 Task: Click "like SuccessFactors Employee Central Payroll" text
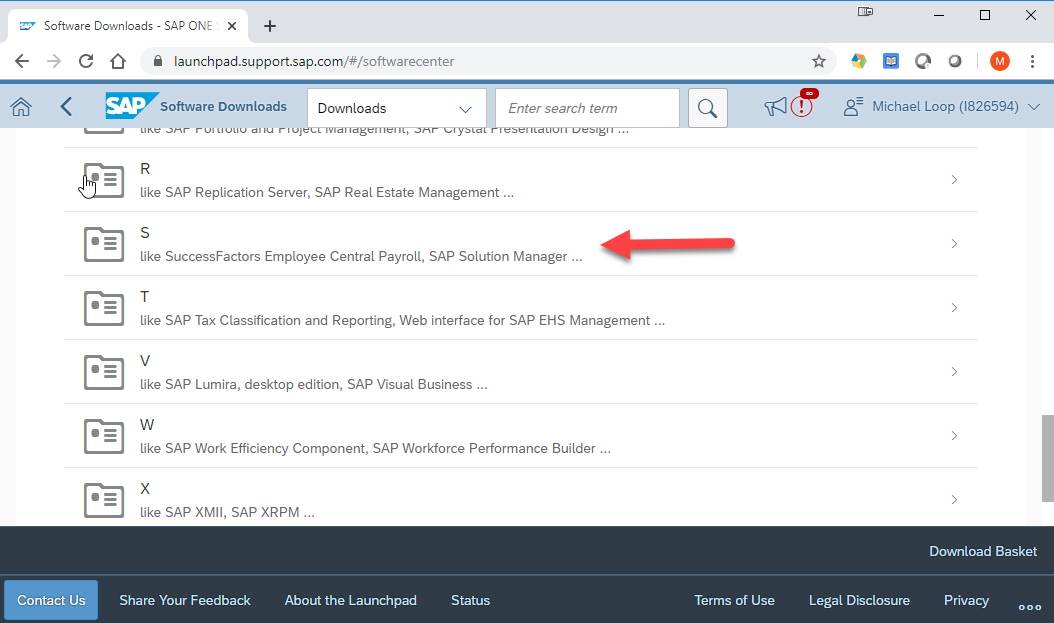pyautogui.click(x=361, y=256)
